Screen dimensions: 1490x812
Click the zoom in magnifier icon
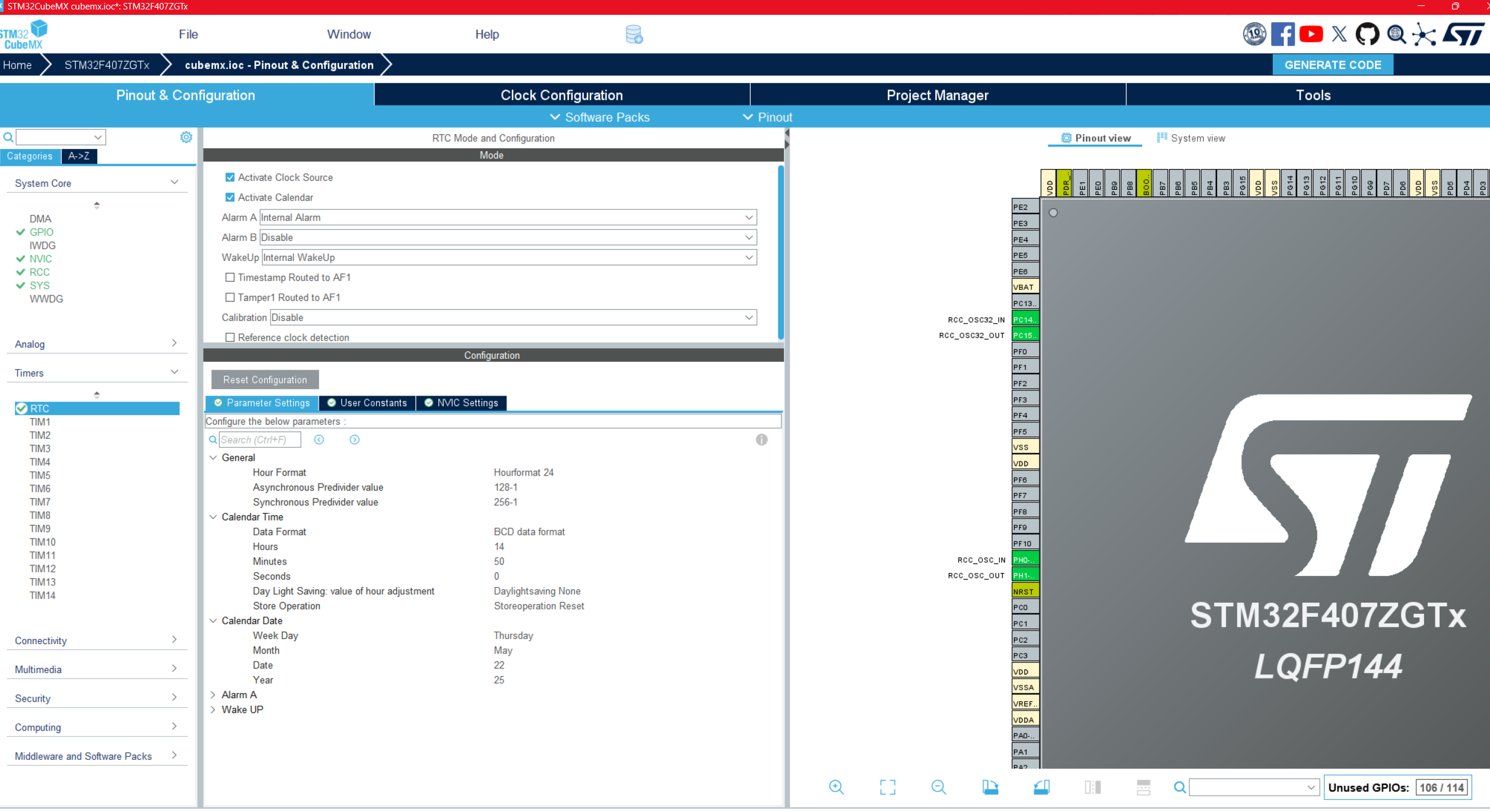click(x=836, y=787)
